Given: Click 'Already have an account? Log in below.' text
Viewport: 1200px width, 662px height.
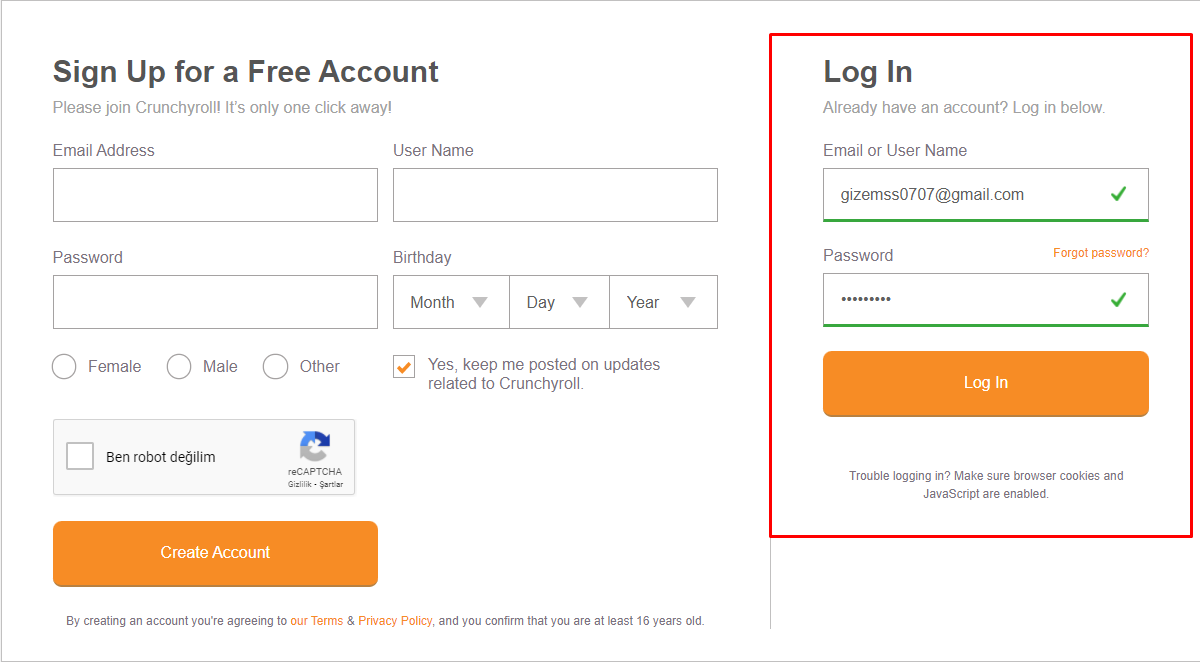Looking at the screenshot, I should click(x=964, y=108).
